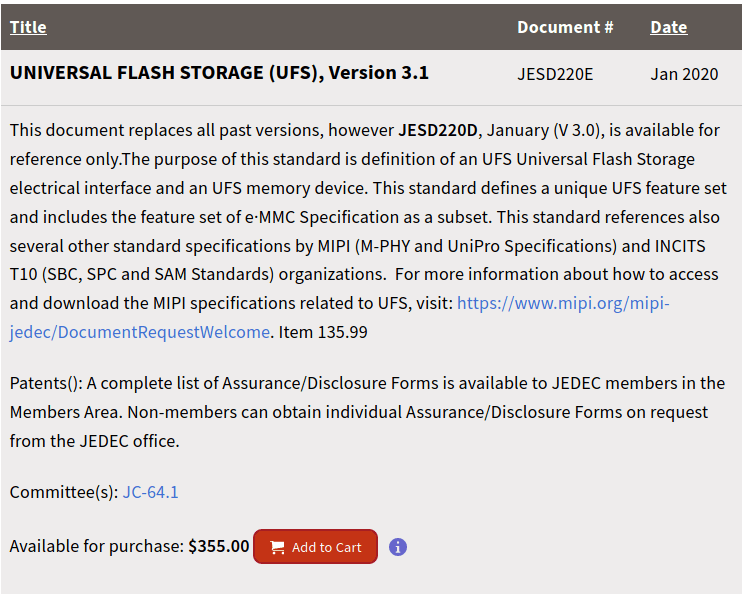Click the $355.00 price text
The image size is (747, 594).
click(219, 546)
